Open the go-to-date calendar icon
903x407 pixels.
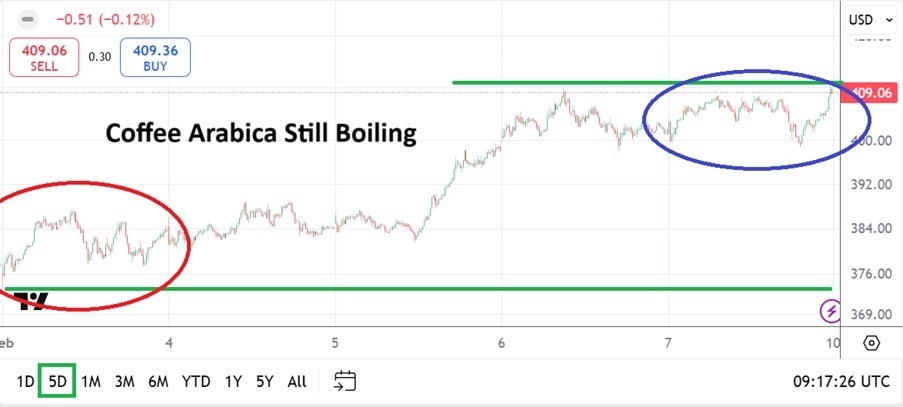pyautogui.click(x=345, y=381)
